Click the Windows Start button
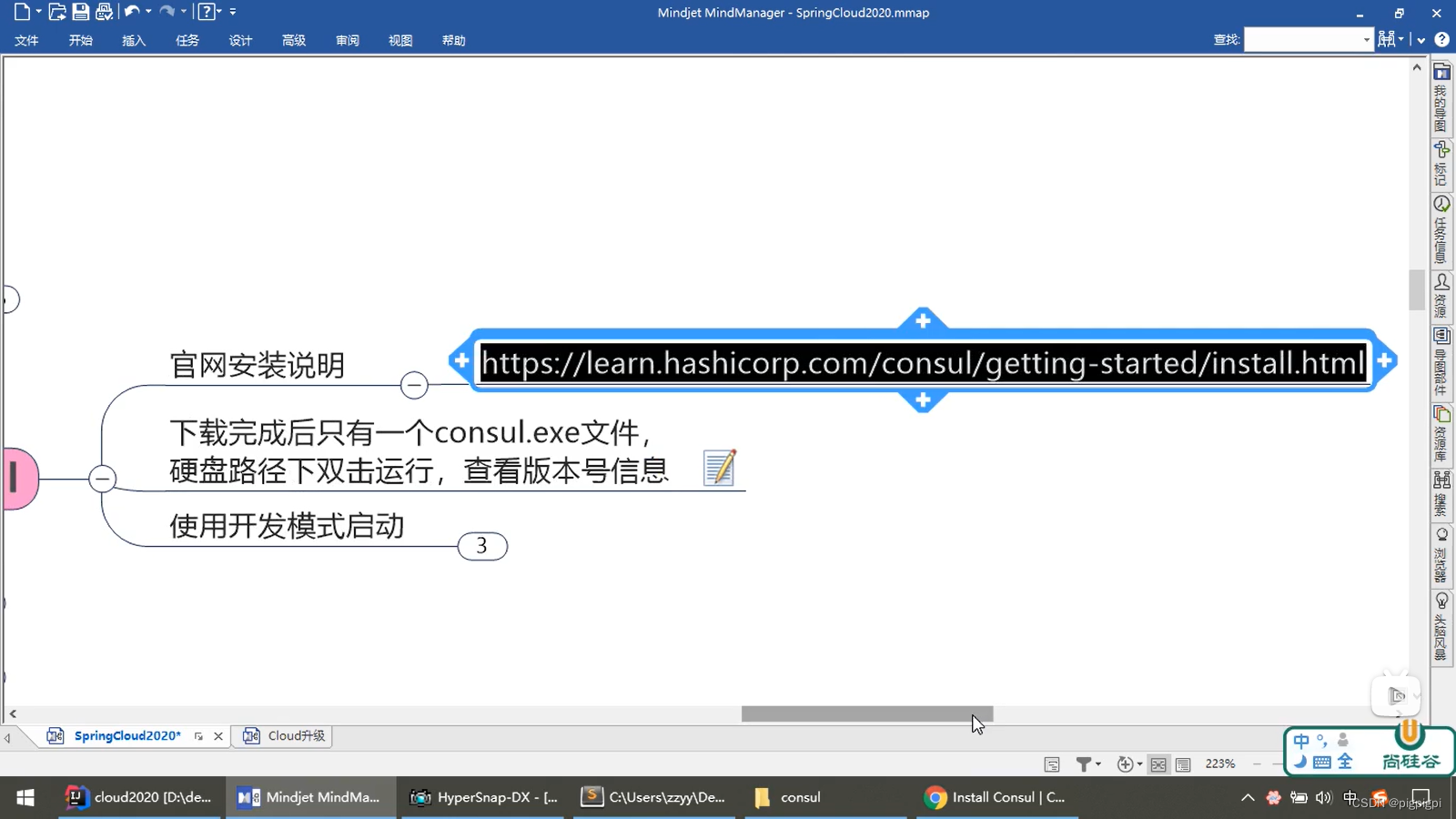This screenshot has width=1456, height=819. click(25, 797)
